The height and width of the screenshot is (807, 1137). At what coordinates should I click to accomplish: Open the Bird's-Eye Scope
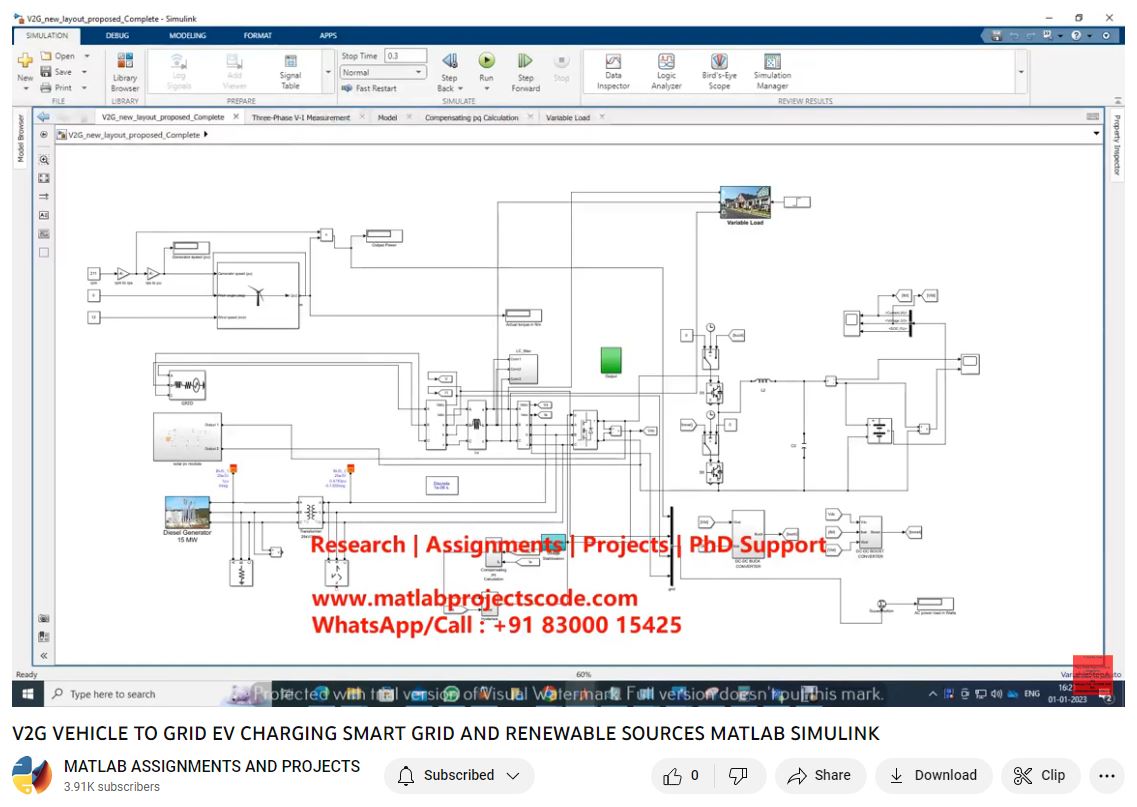click(x=717, y=70)
